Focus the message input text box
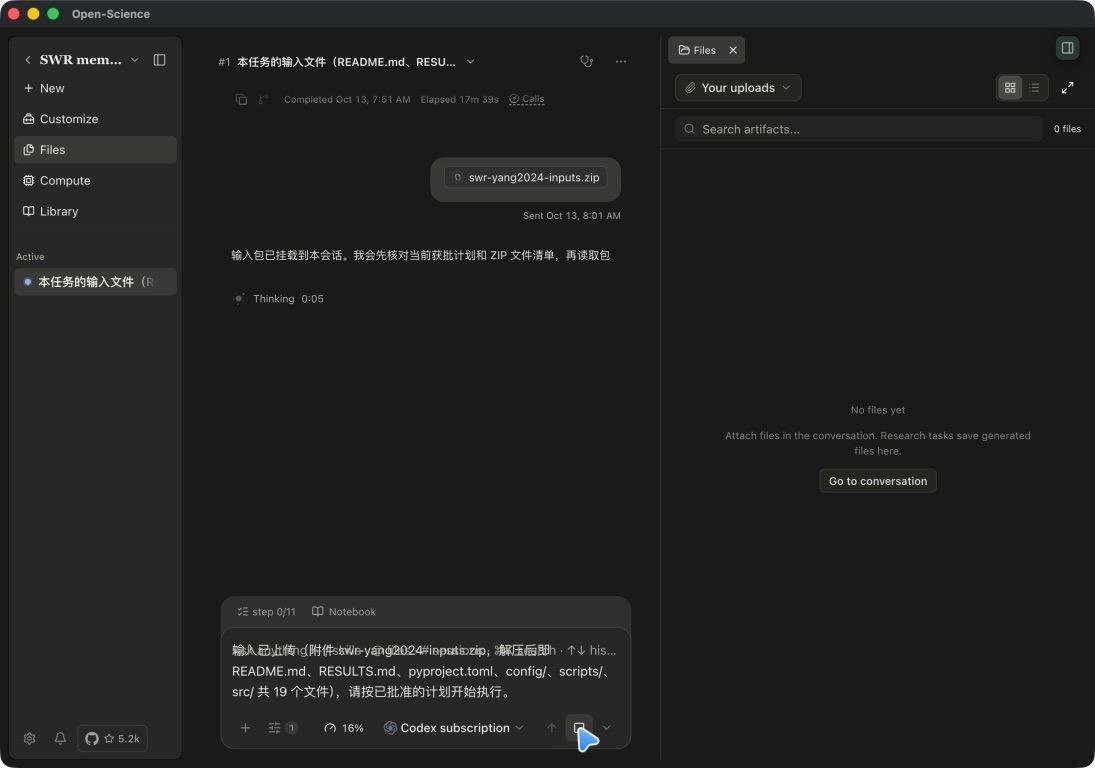The height and width of the screenshot is (768, 1095). coord(425,671)
